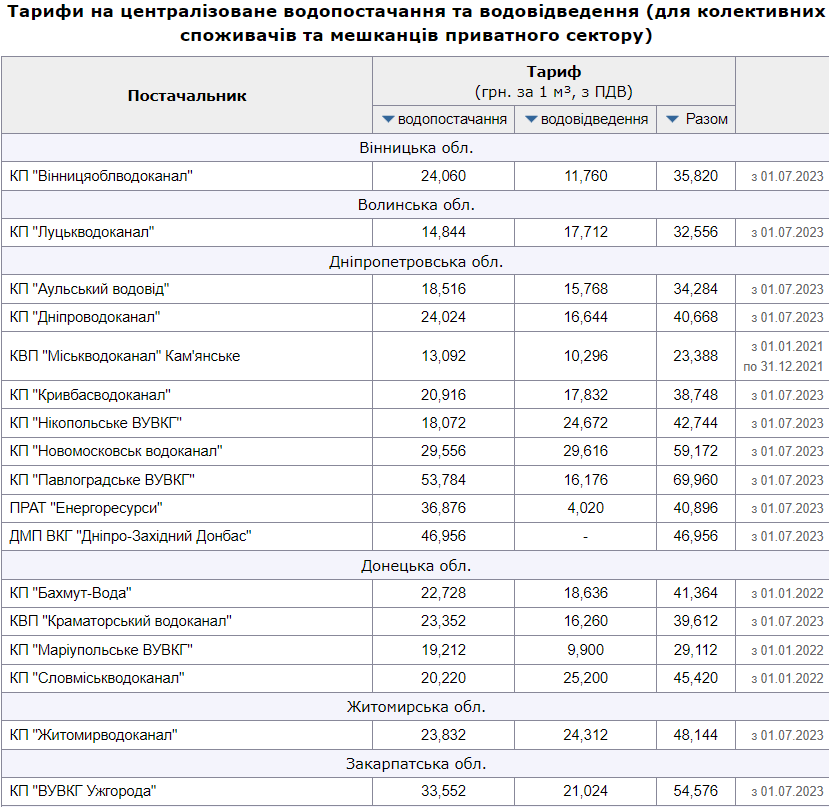829x807 pixels.
Task: Select the Вінницька обл. region row
Action: 415,148
